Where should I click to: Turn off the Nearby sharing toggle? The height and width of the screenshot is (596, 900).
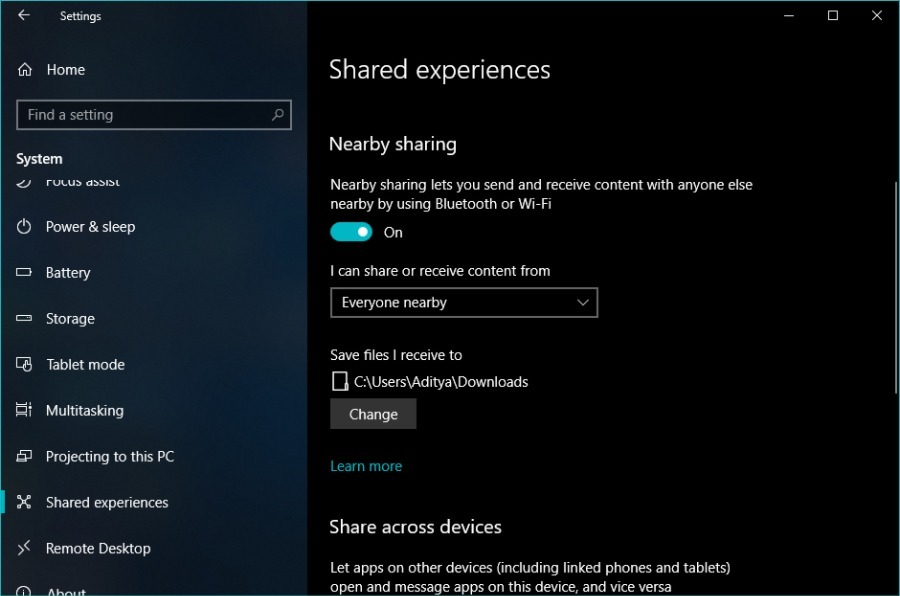pos(351,232)
